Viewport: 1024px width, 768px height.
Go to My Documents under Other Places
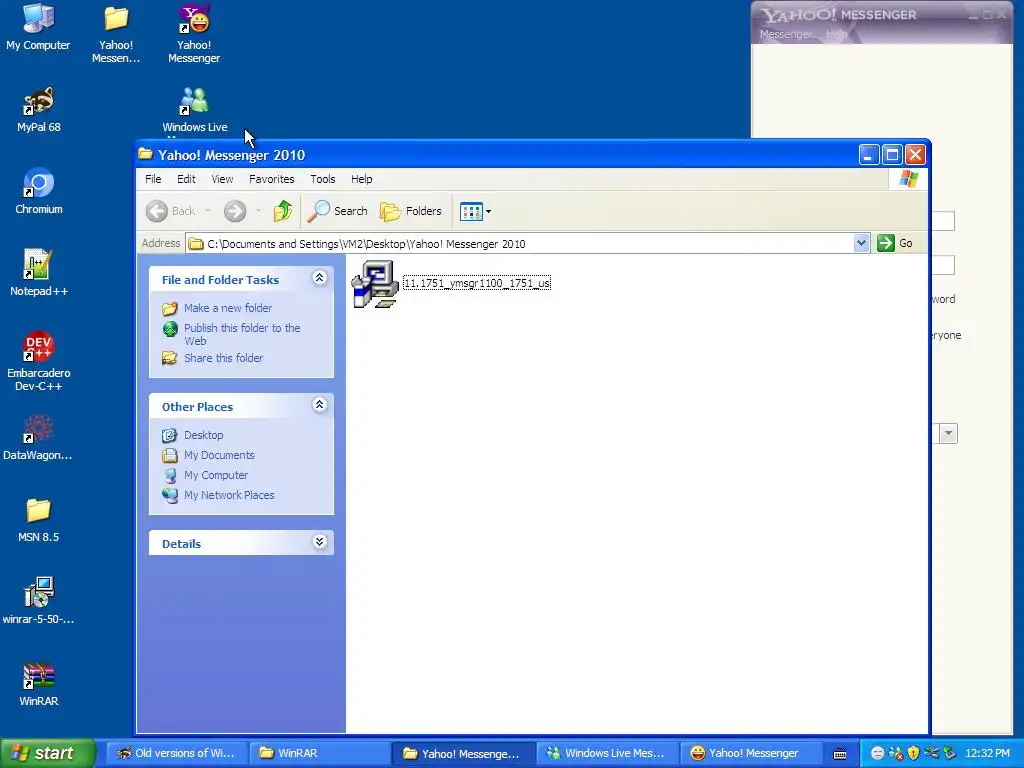click(219, 455)
